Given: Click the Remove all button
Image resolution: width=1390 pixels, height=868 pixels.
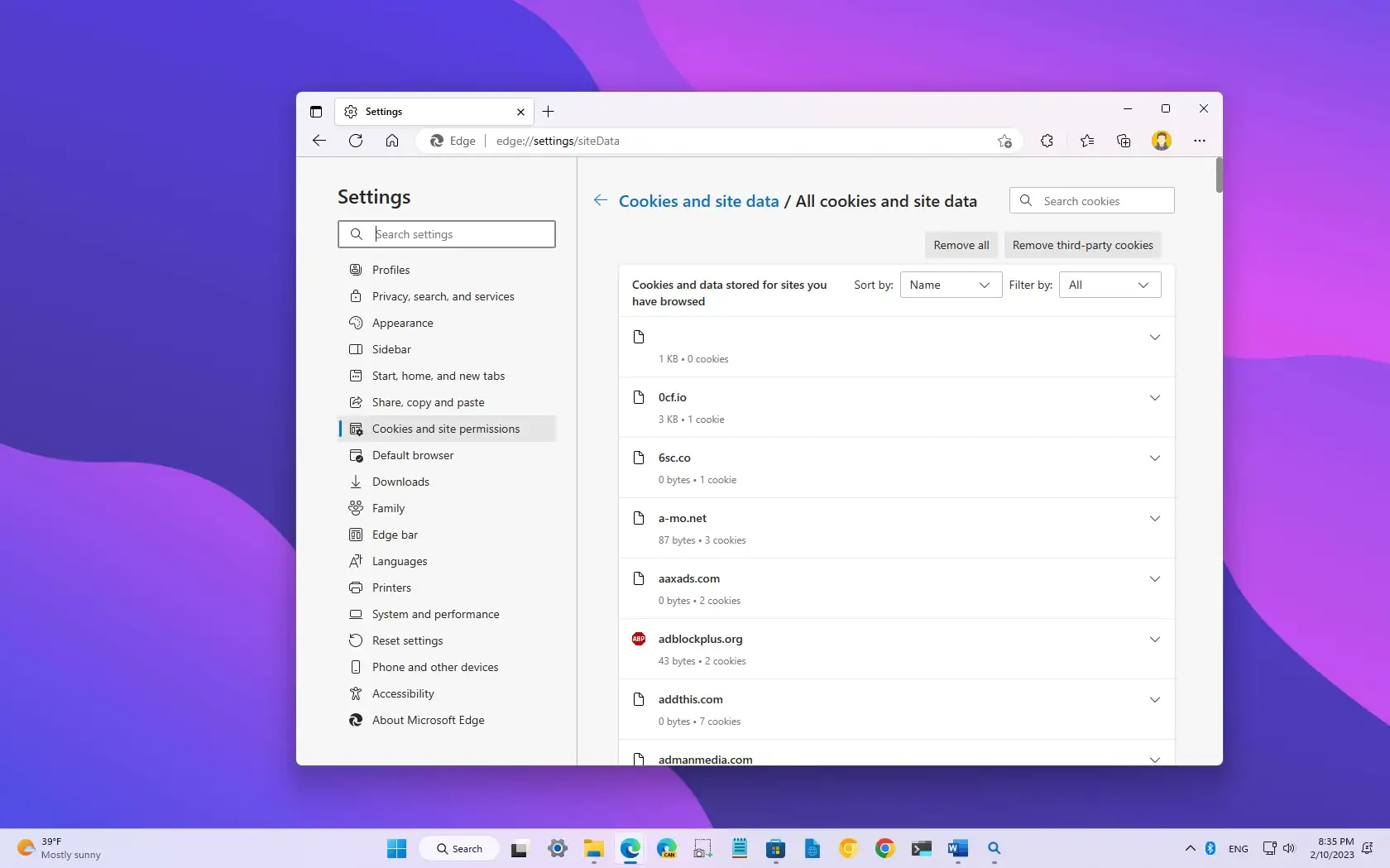Looking at the screenshot, I should (961, 245).
